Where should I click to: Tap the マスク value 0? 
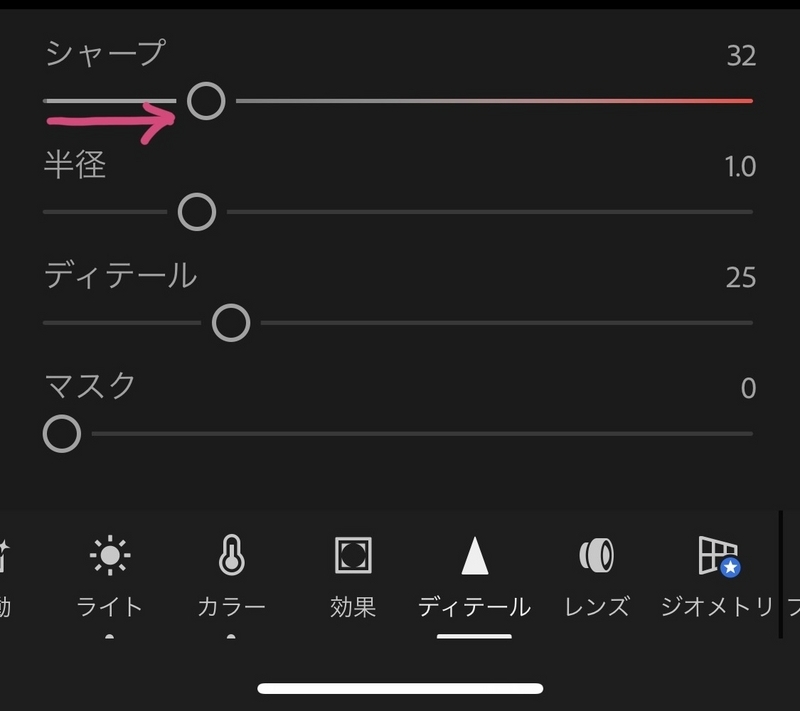click(748, 388)
